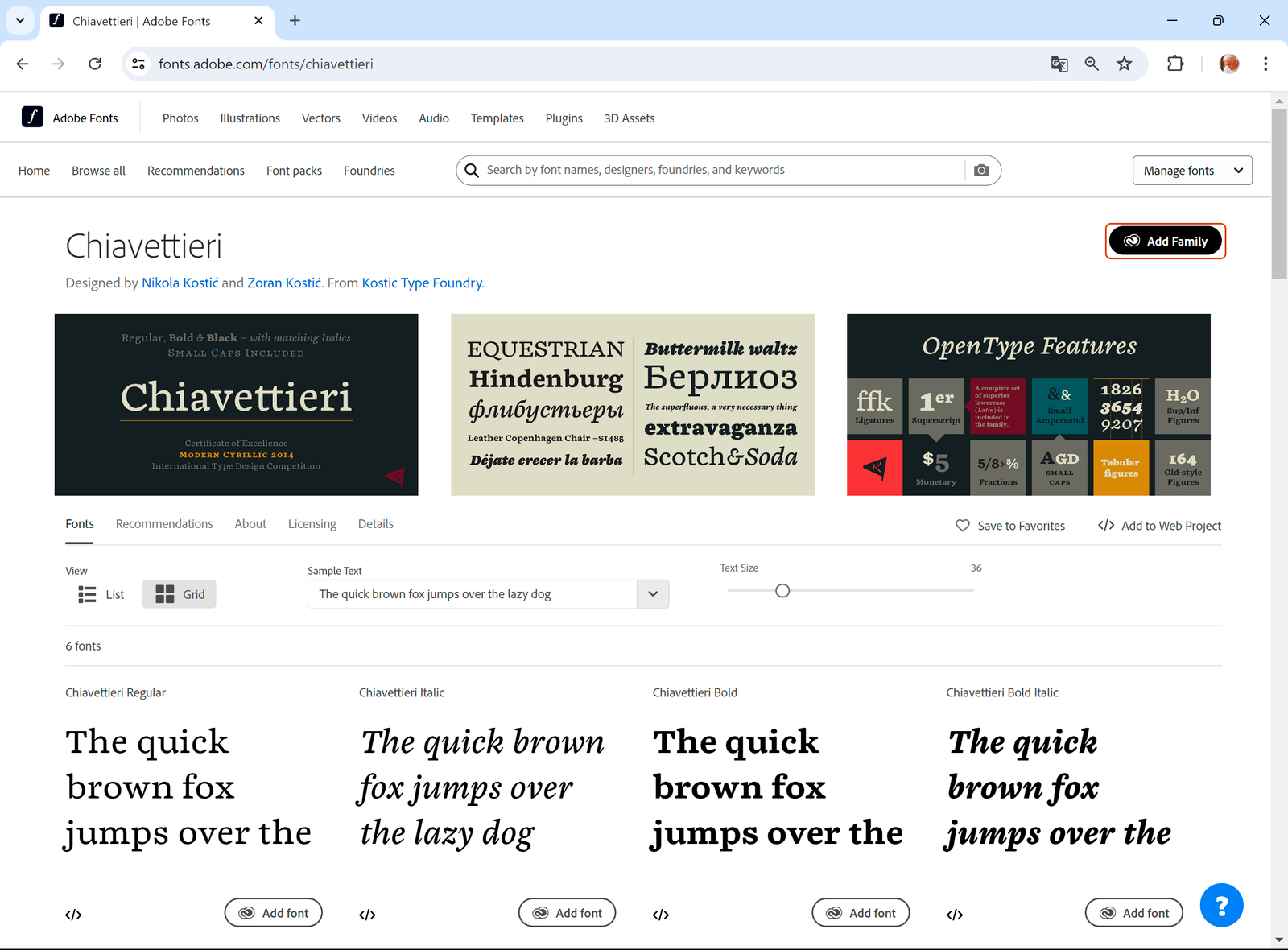Open Font packs
The width and height of the screenshot is (1288, 950).
[x=294, y=171]
